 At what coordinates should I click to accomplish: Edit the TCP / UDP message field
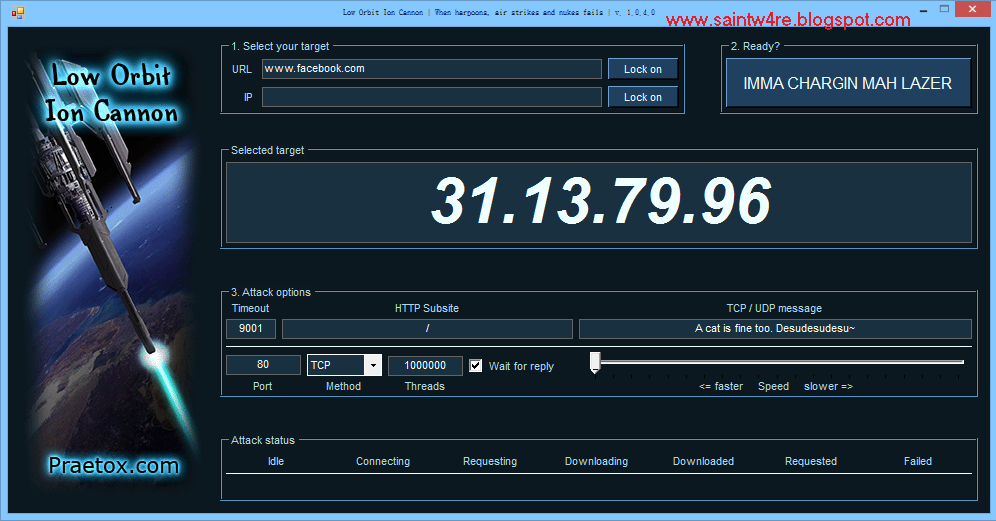[x=775, y=328]
